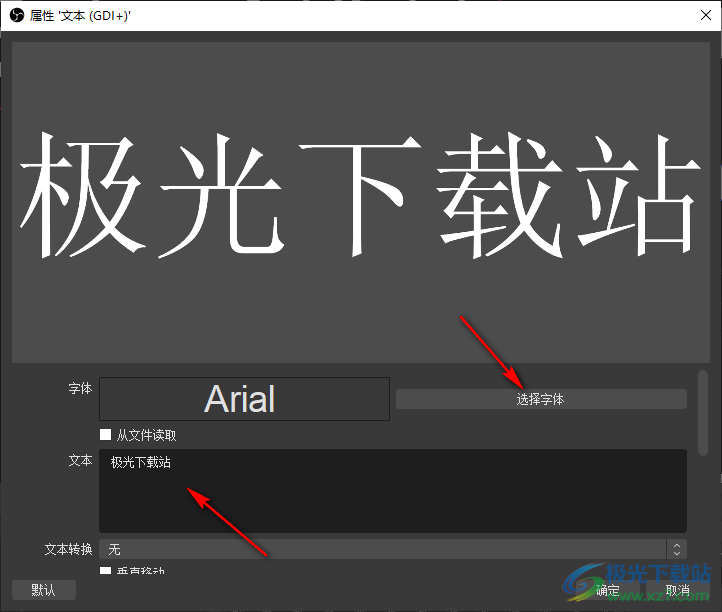
Task: Click the OBS logo in title bar
Action: coord(17,15)
